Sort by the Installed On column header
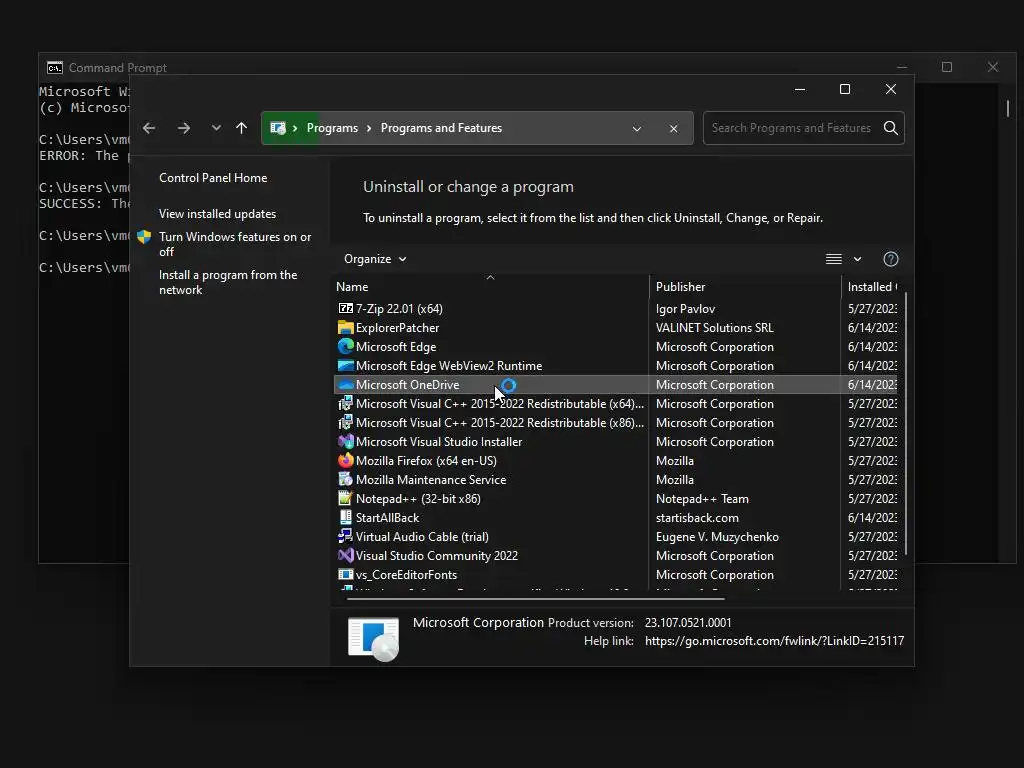Image resolution: width=1024 pixels, height=768 pixels. (872, 287)
